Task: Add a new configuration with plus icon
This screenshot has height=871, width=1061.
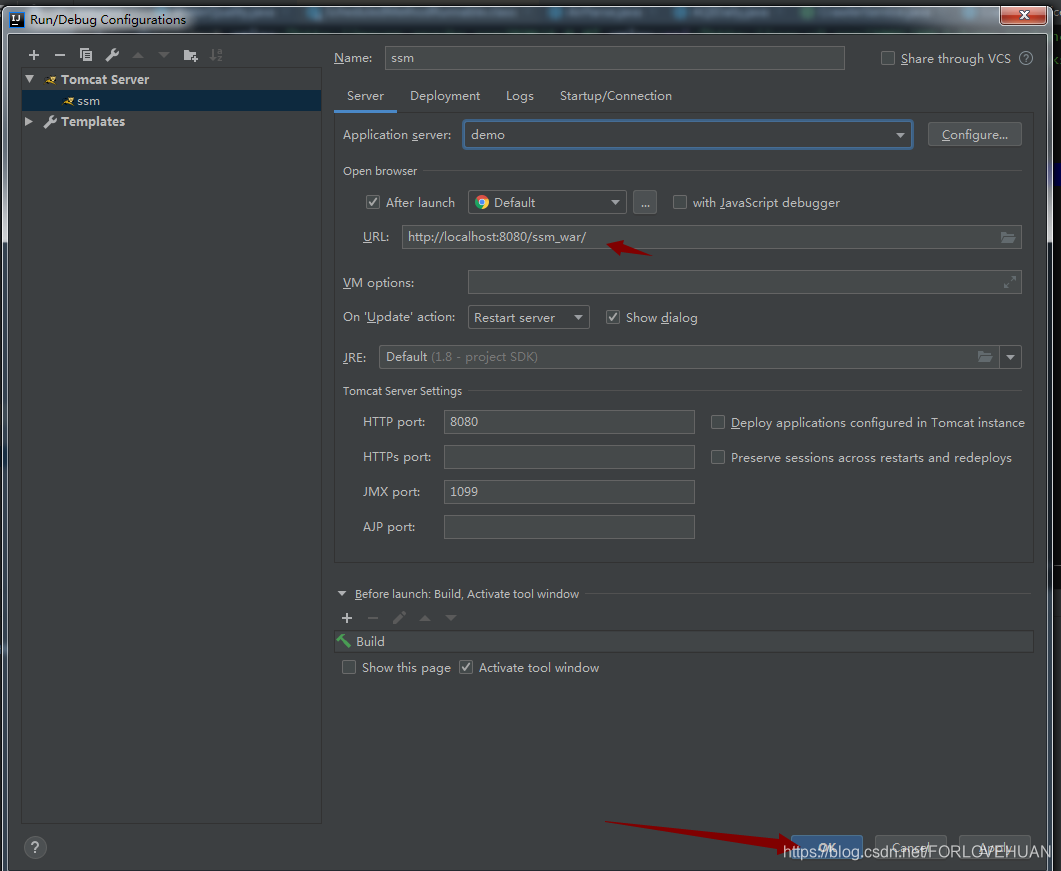Action: pyautogui.click(x=34, y=55)
